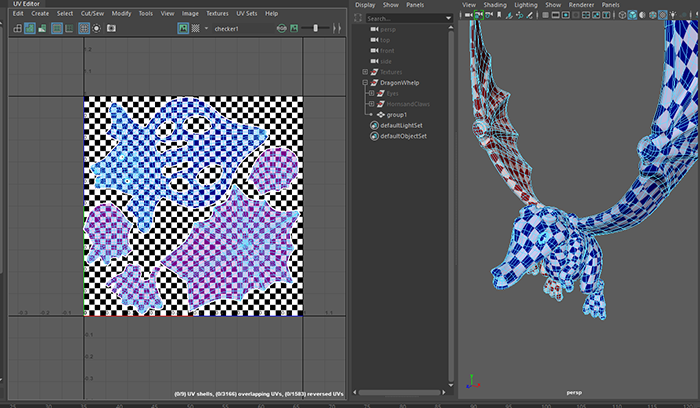Expand the Textures node in outliner

point(365,72)
